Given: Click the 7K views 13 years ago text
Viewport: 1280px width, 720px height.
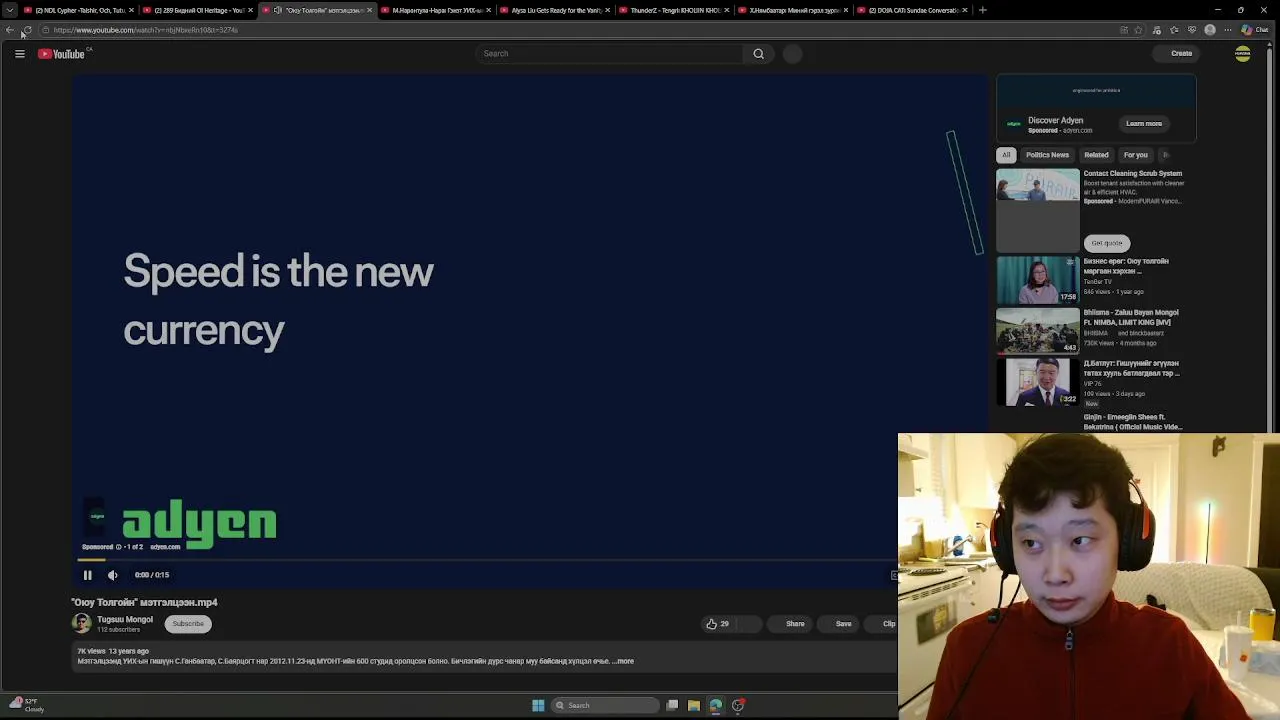Looking at the screenshot, I should (113, 651).
